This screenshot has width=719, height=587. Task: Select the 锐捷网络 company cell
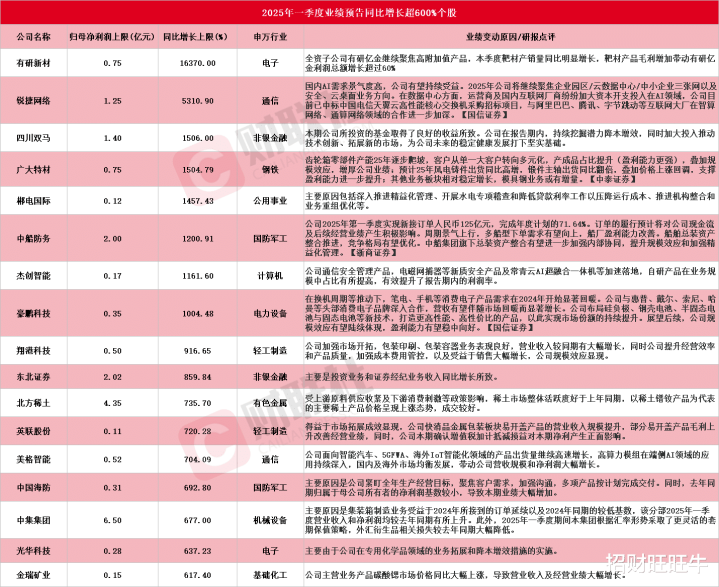[x=33, y=100]
